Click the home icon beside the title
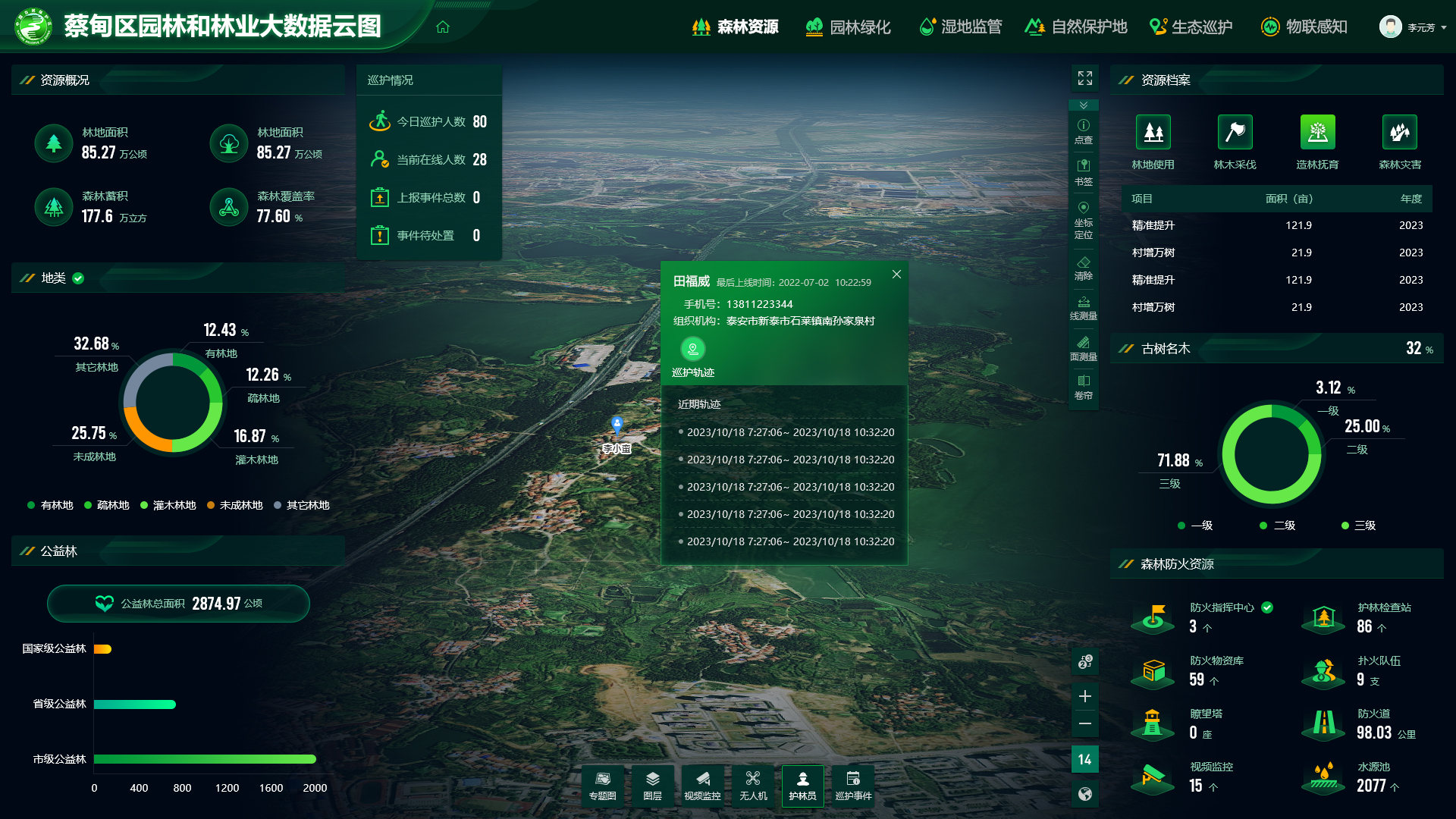The height and width of the screenshot is (819, 1456). (443, 27)
